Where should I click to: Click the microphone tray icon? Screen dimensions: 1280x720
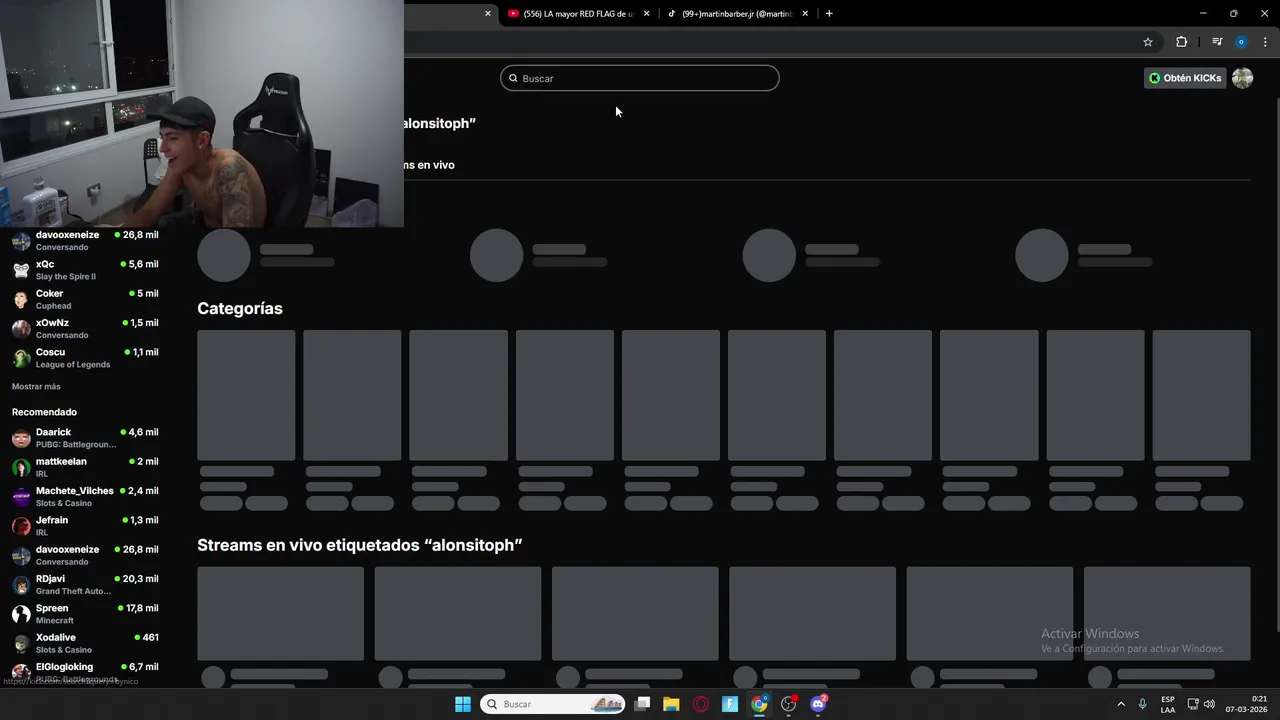tap(1142, 704)
